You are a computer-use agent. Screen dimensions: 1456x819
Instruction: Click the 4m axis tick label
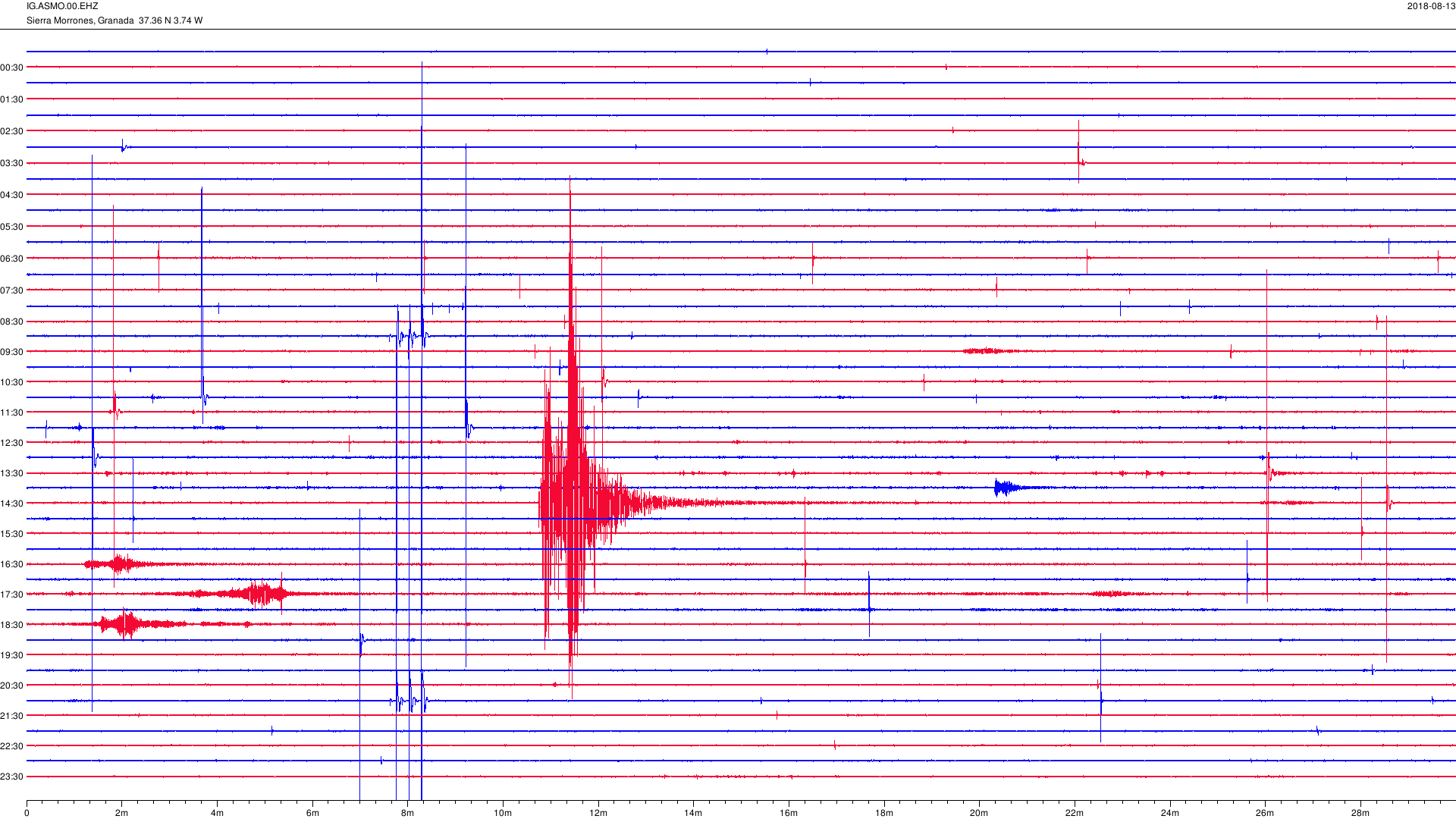[x=217, y=813]
